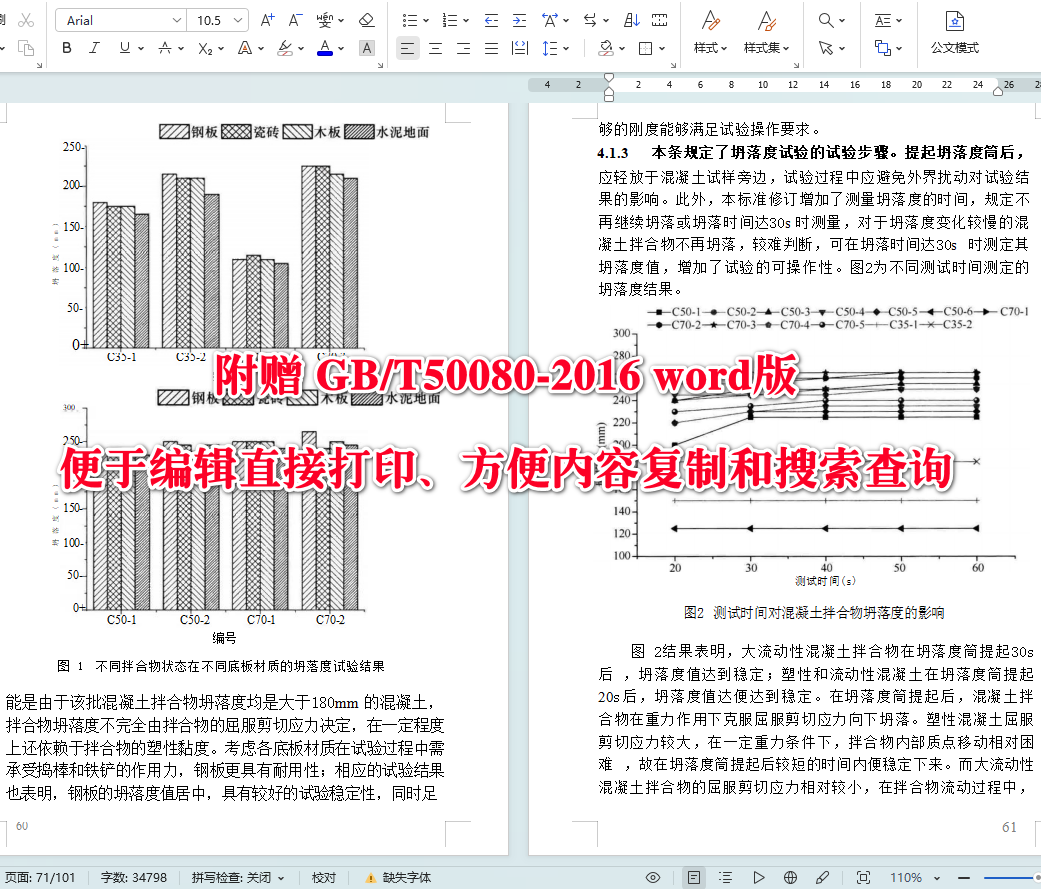Enter full screen mode from status bar
Screen dimensions: 1041x889
point(863,876)
